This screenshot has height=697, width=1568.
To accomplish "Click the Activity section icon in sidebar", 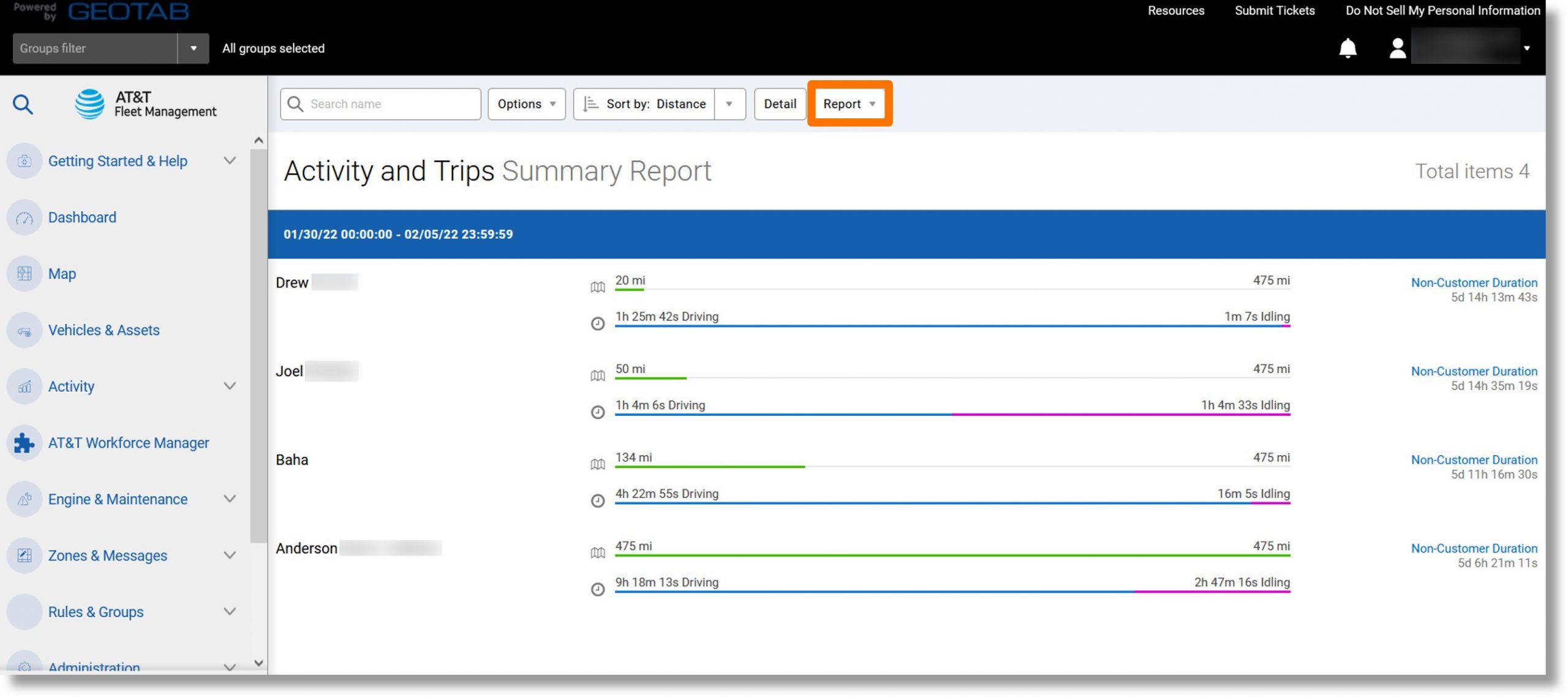I will point(24,386).
